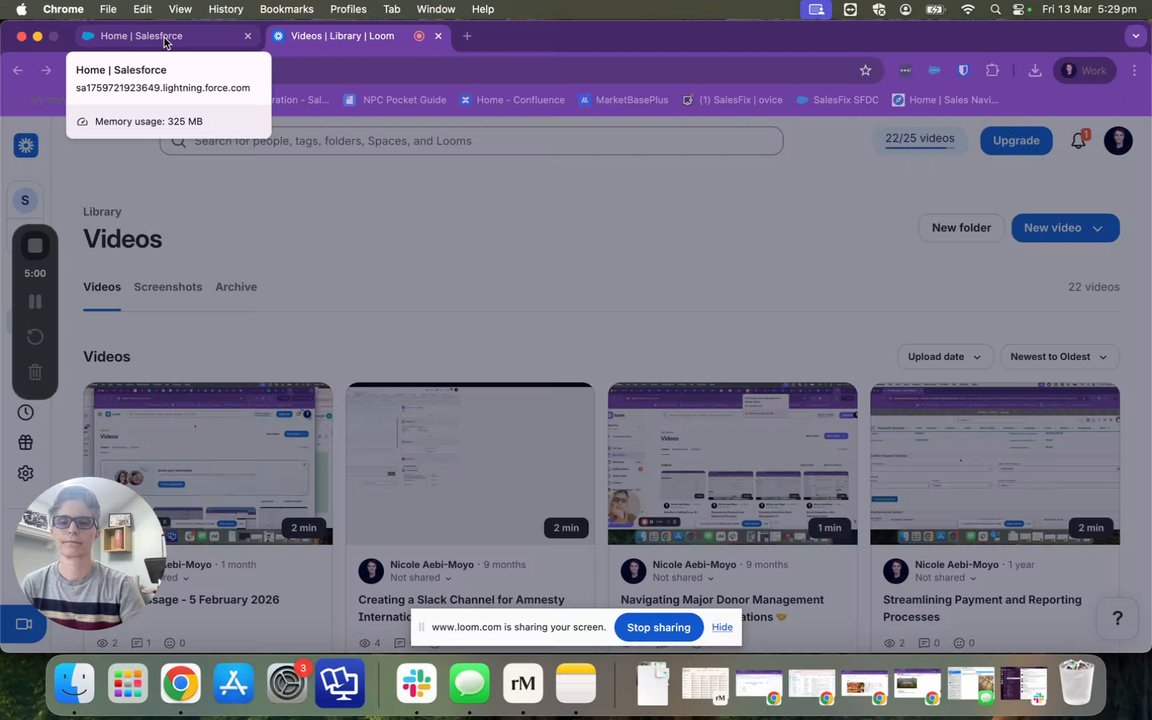Click the New folder button
This screenshot has width=1152, height=720.
coord(961,228)
